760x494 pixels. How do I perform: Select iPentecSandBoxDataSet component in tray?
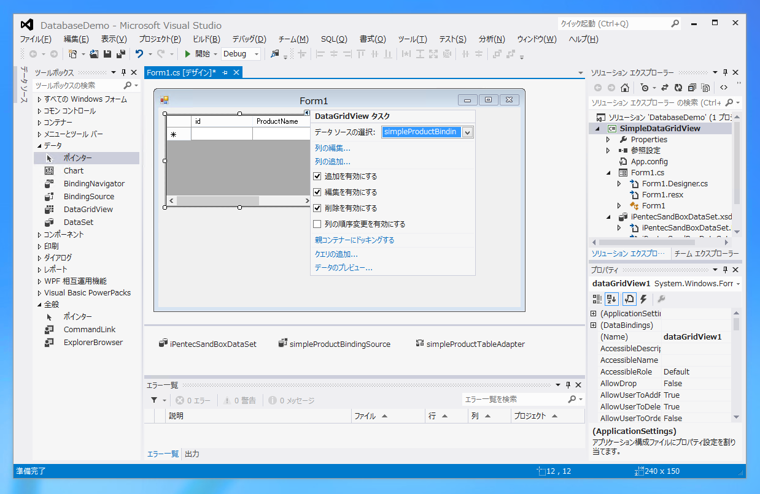coord(207,344)
